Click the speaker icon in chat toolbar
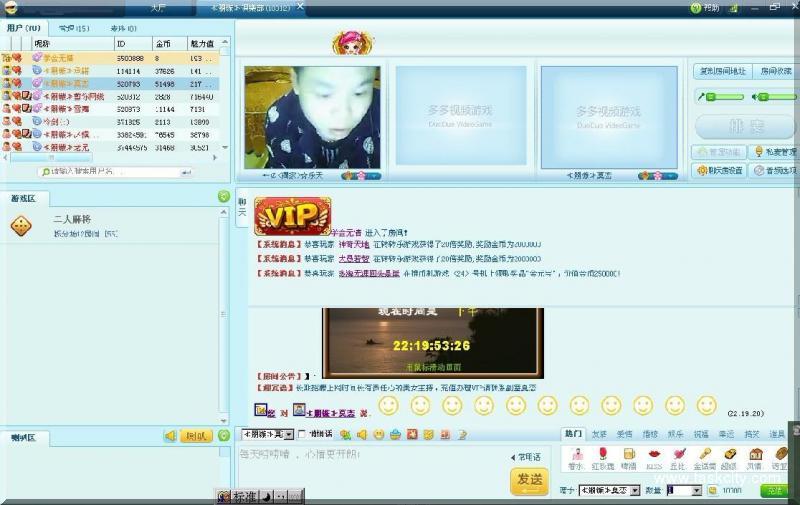The height and width of the screenshot is (505, 800). pos(361,434)
